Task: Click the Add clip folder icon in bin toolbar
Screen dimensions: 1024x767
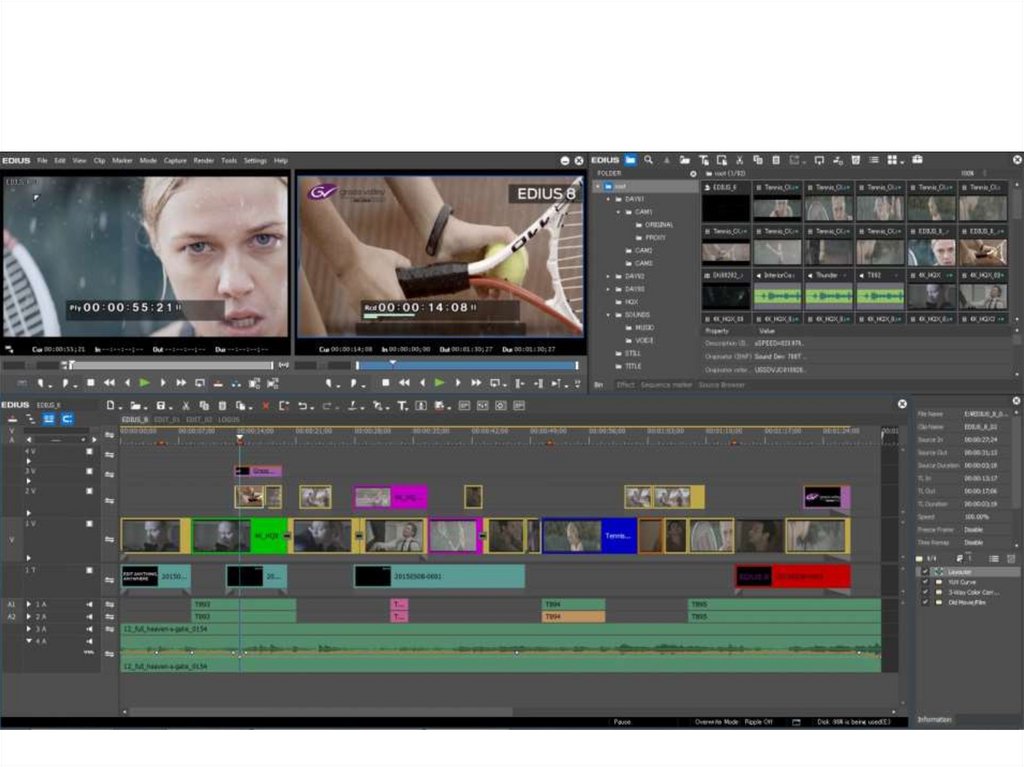Action: 684,159
